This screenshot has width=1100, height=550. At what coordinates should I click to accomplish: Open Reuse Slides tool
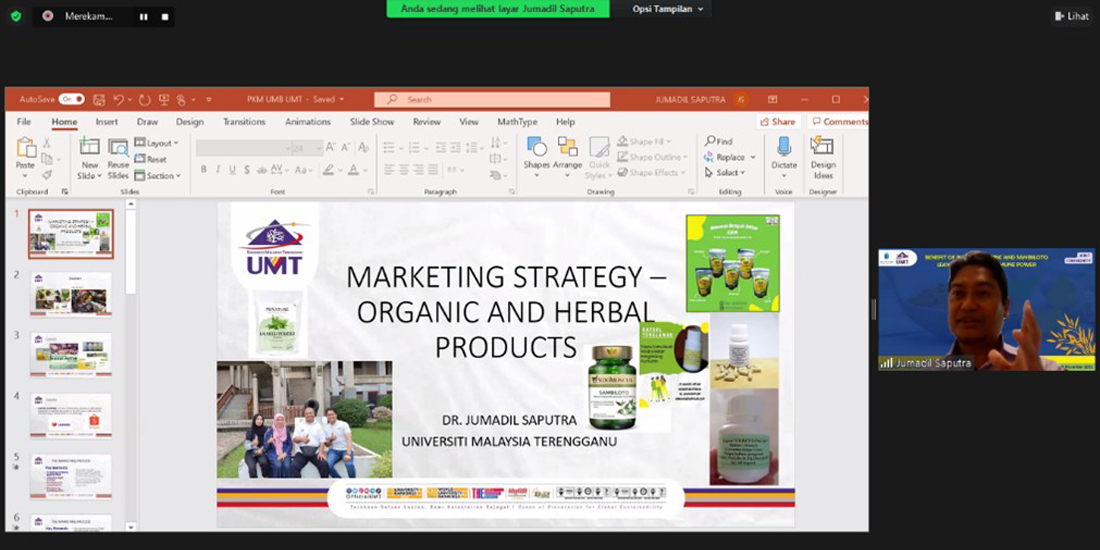coord(118,150)
